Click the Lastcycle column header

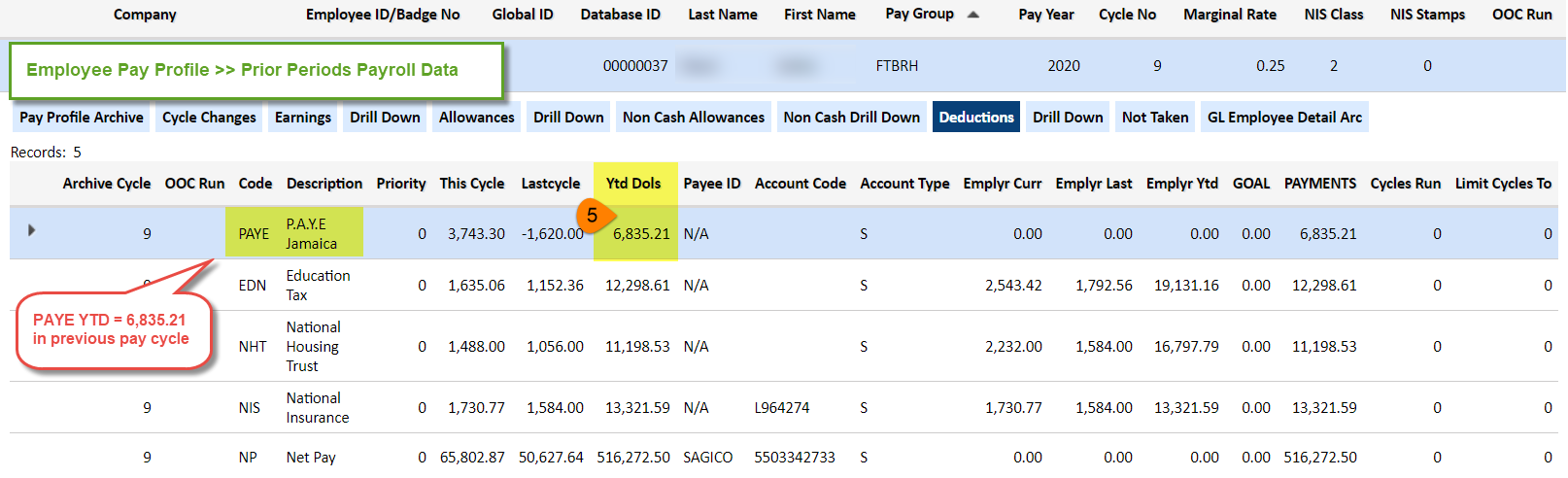click(x=551, y=184)
